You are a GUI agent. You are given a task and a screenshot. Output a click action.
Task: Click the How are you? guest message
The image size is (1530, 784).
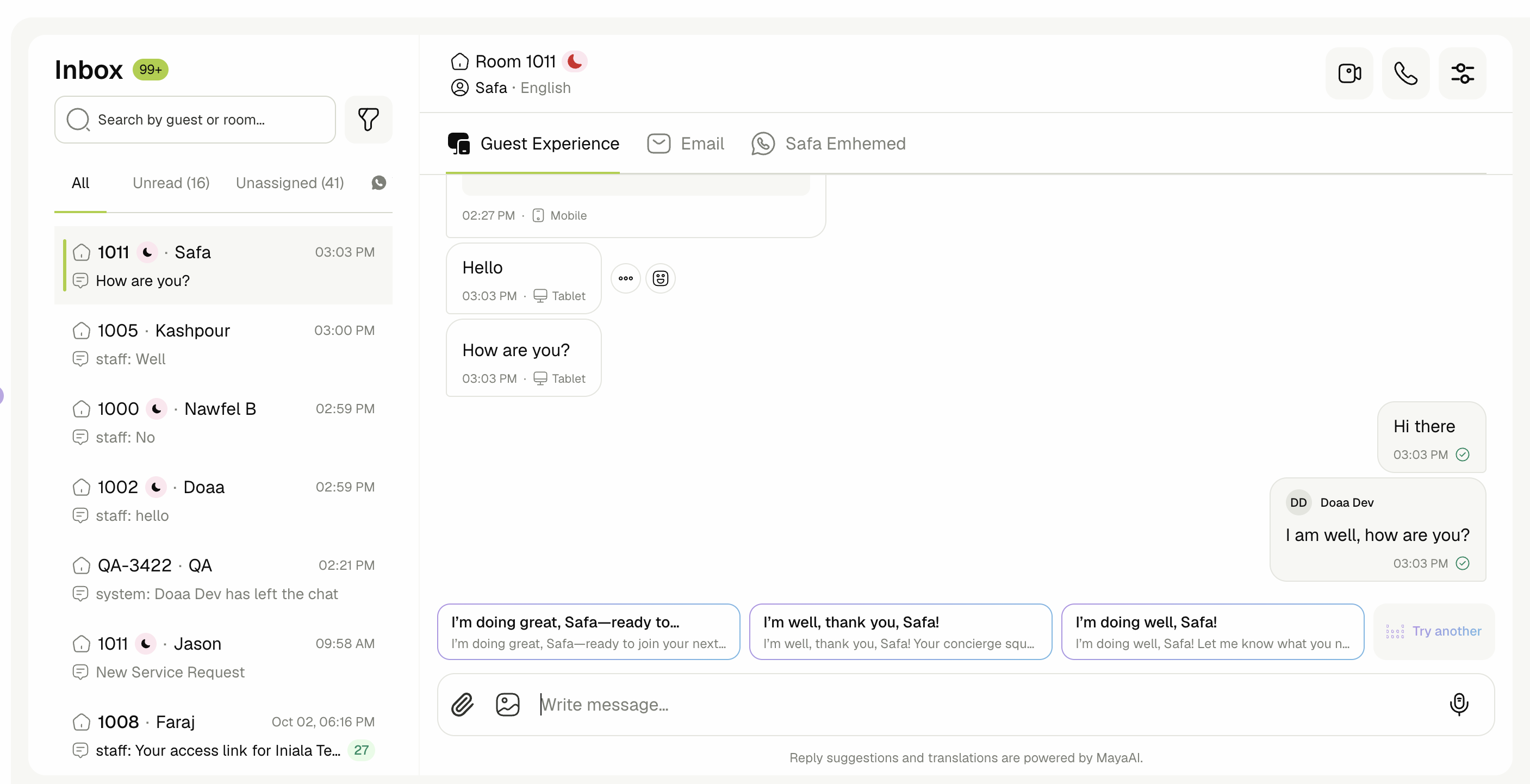(x=523, y=358)
